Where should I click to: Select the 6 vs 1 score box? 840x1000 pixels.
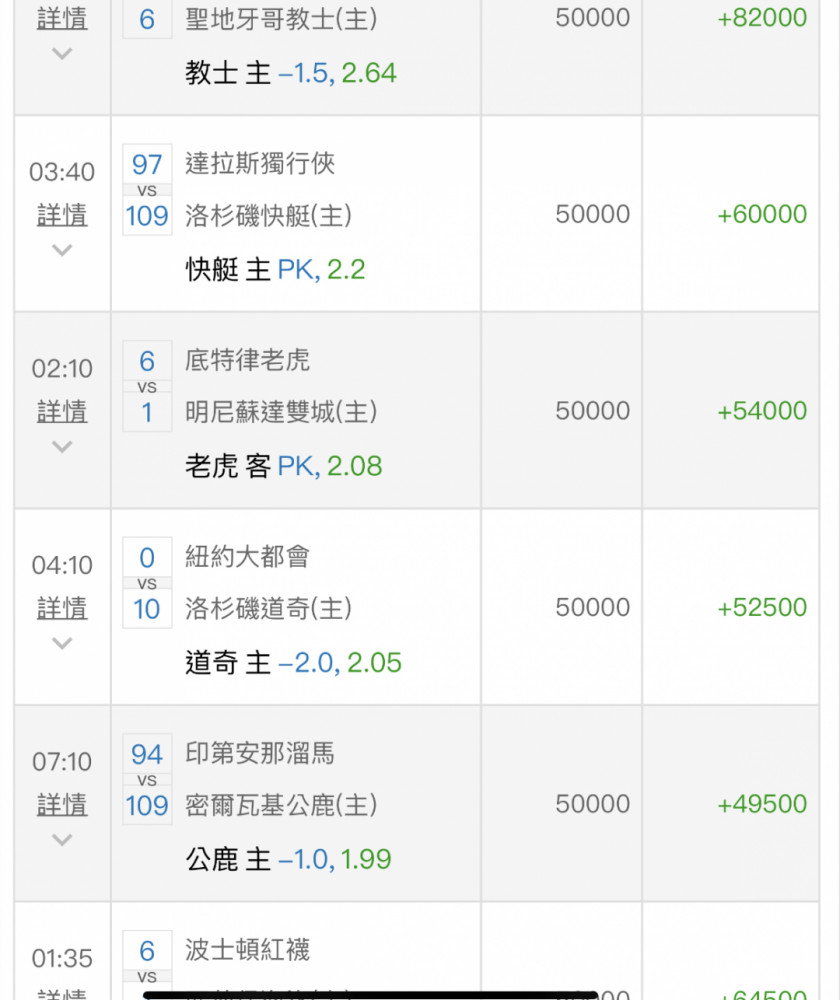point(147,386)
